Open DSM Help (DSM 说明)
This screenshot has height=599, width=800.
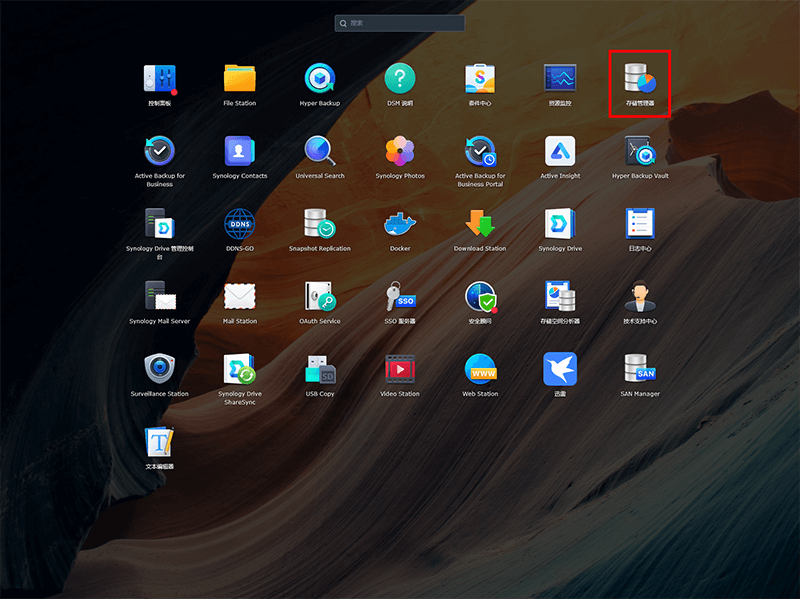tap(400, 79)
